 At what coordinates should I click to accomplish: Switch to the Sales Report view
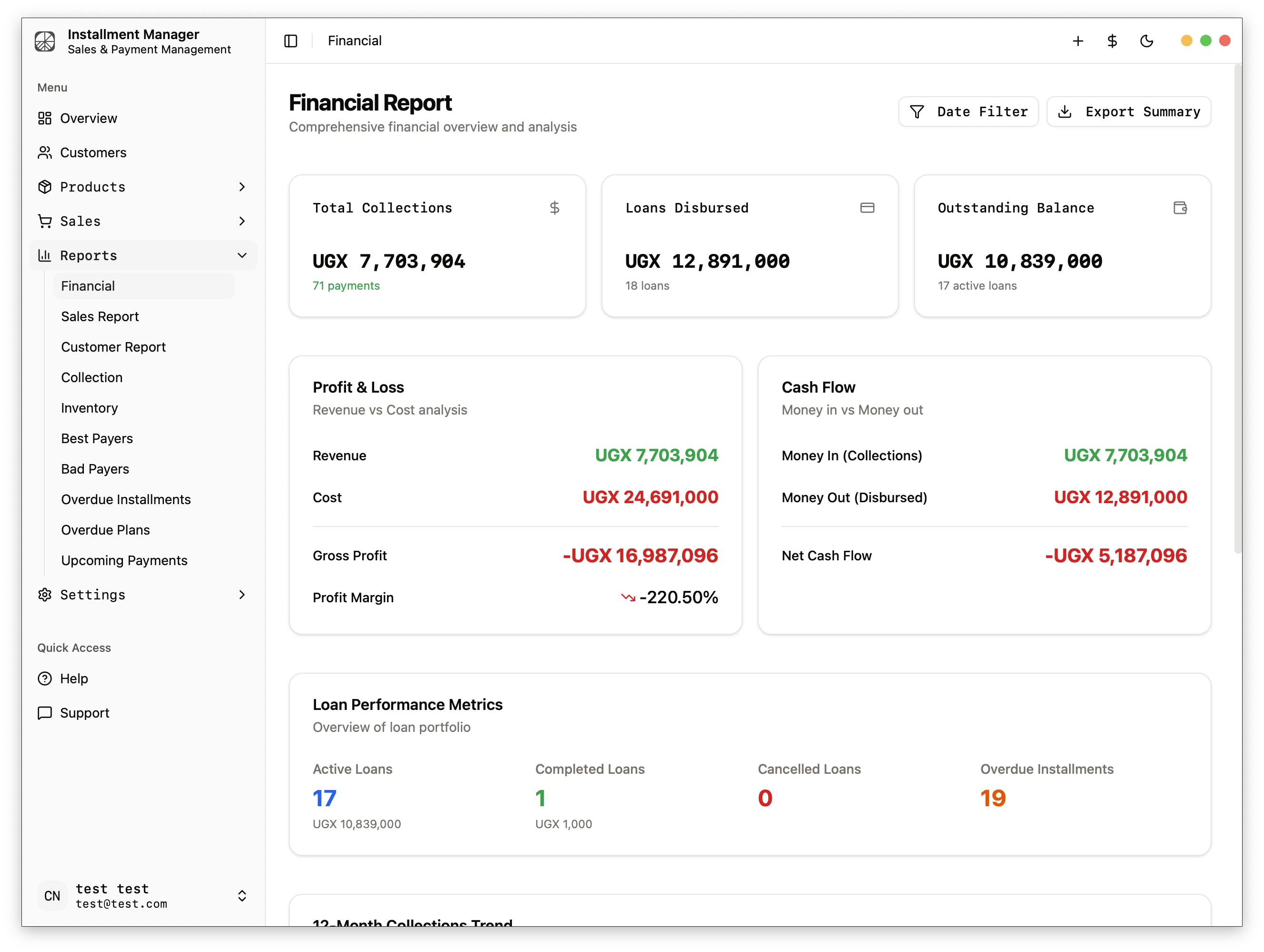coord(100,316)
